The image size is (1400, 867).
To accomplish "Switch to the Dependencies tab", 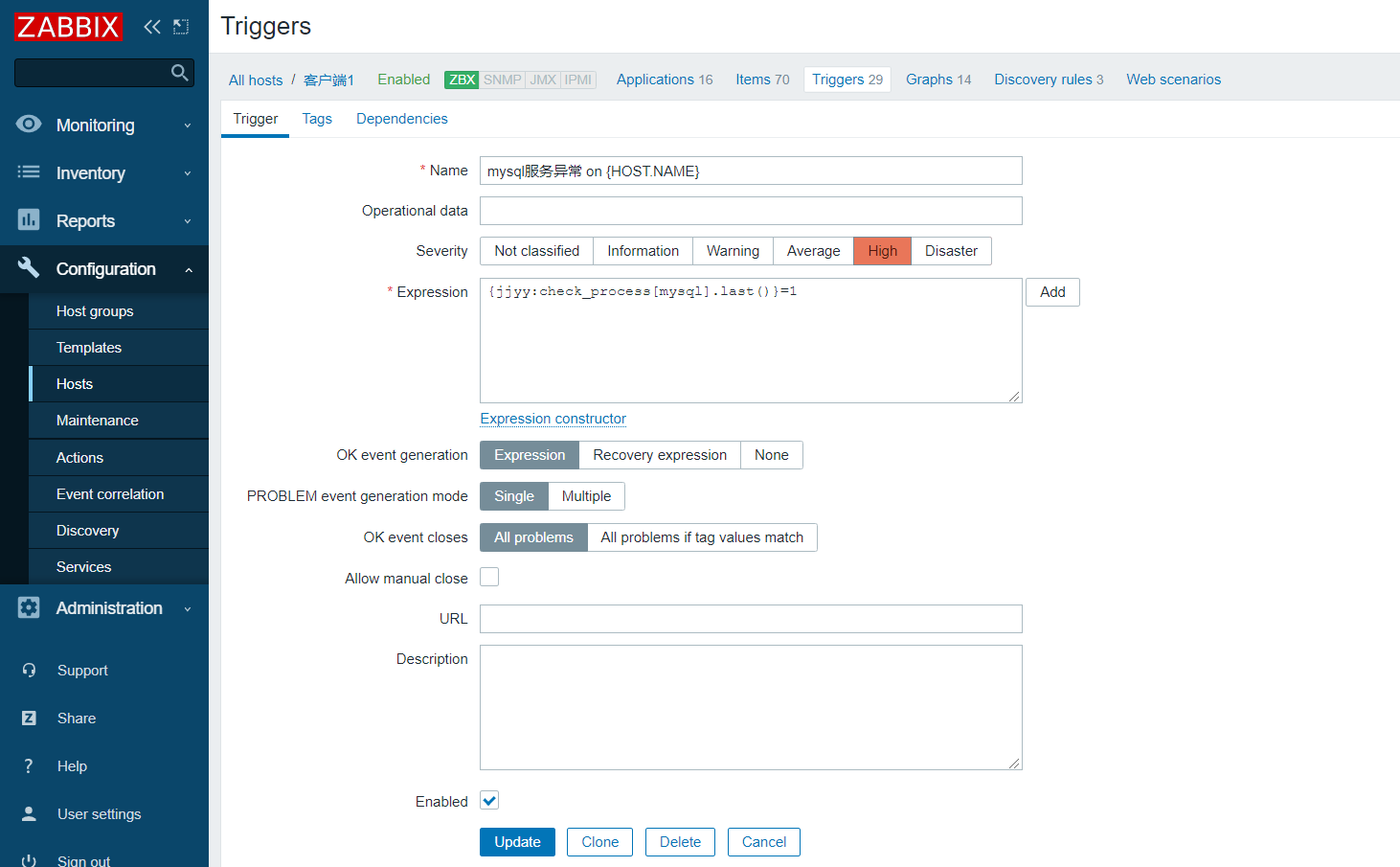I will (401, 119).
